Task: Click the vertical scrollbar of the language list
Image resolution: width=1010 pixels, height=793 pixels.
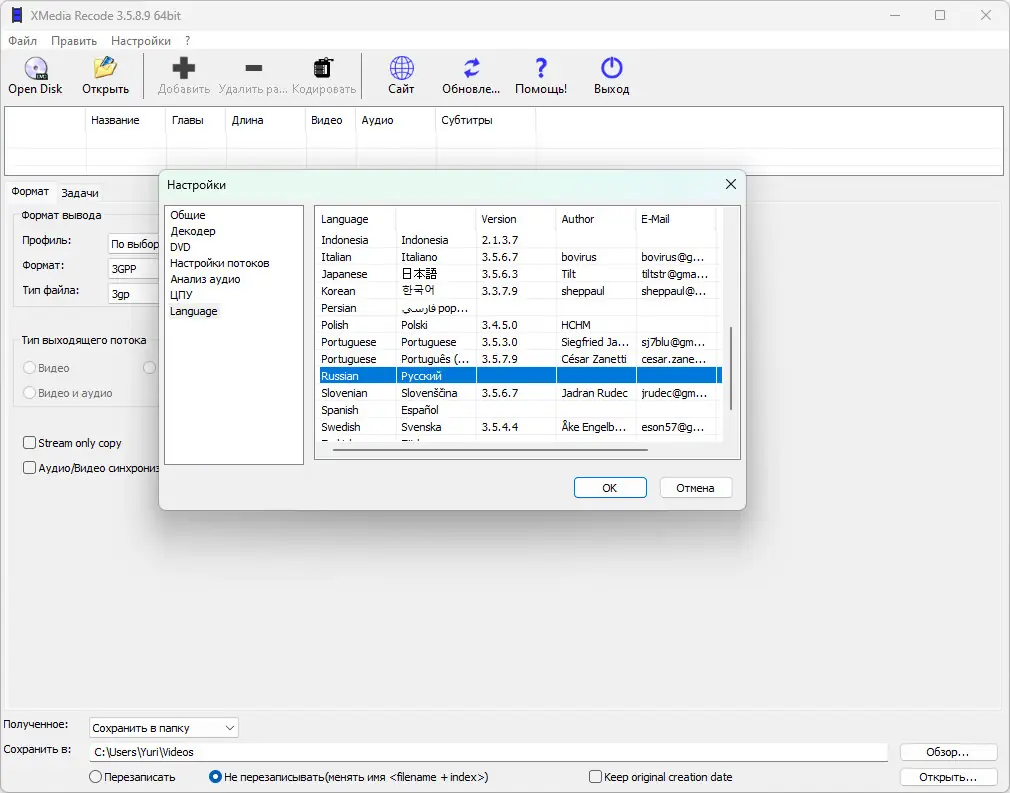Action: tap(730, 368)
